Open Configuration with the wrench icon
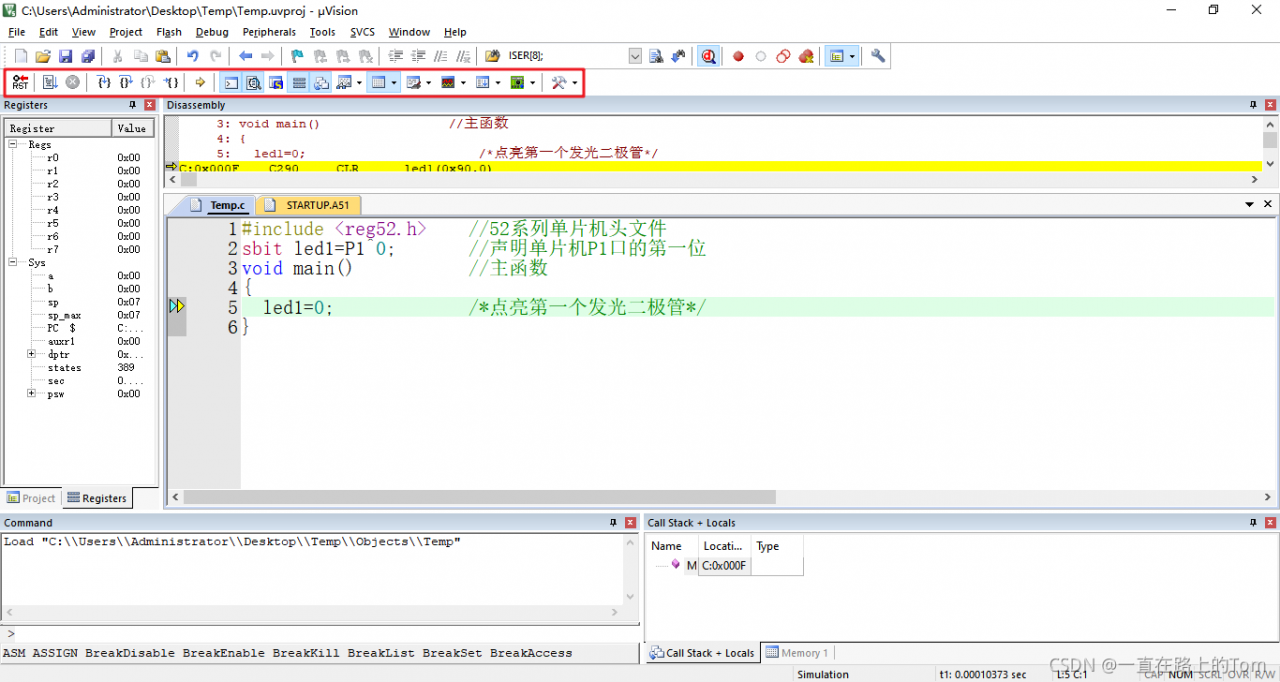Viewport: 1280px width, 682px height. pos(878,56)
